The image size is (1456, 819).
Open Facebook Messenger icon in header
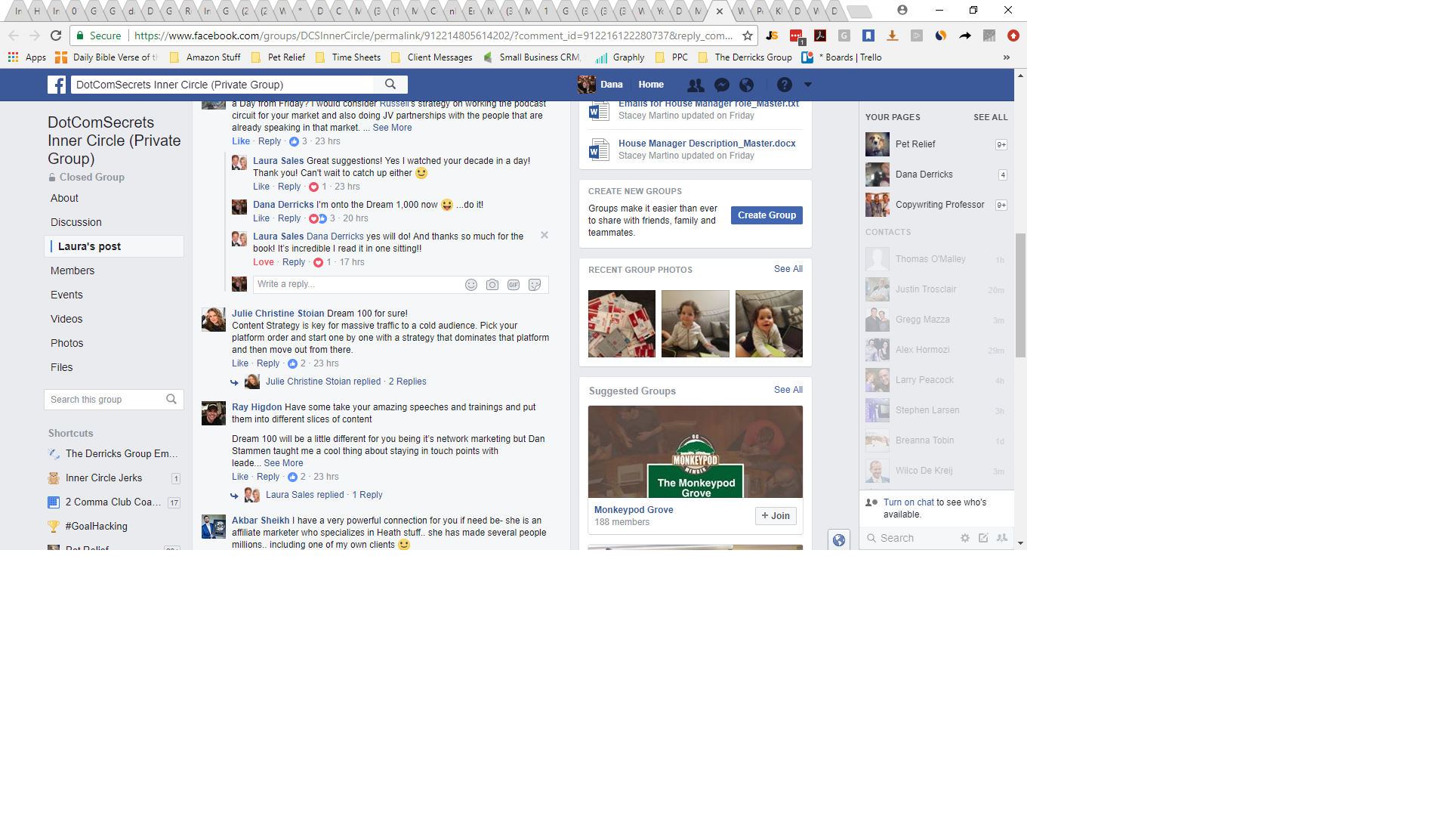[721, 85]
